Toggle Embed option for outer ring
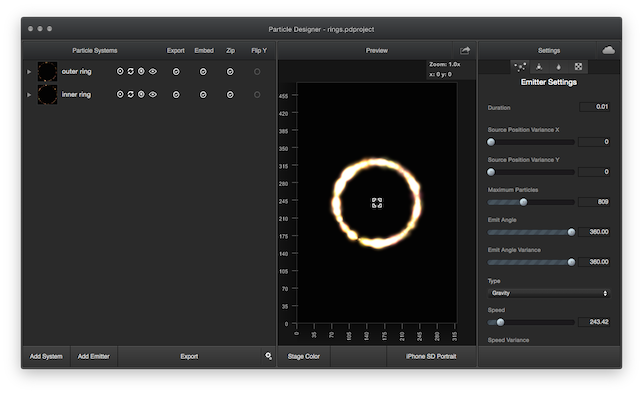Image resolution: width=643 pixels, height=394 pixels. [203, 72]
